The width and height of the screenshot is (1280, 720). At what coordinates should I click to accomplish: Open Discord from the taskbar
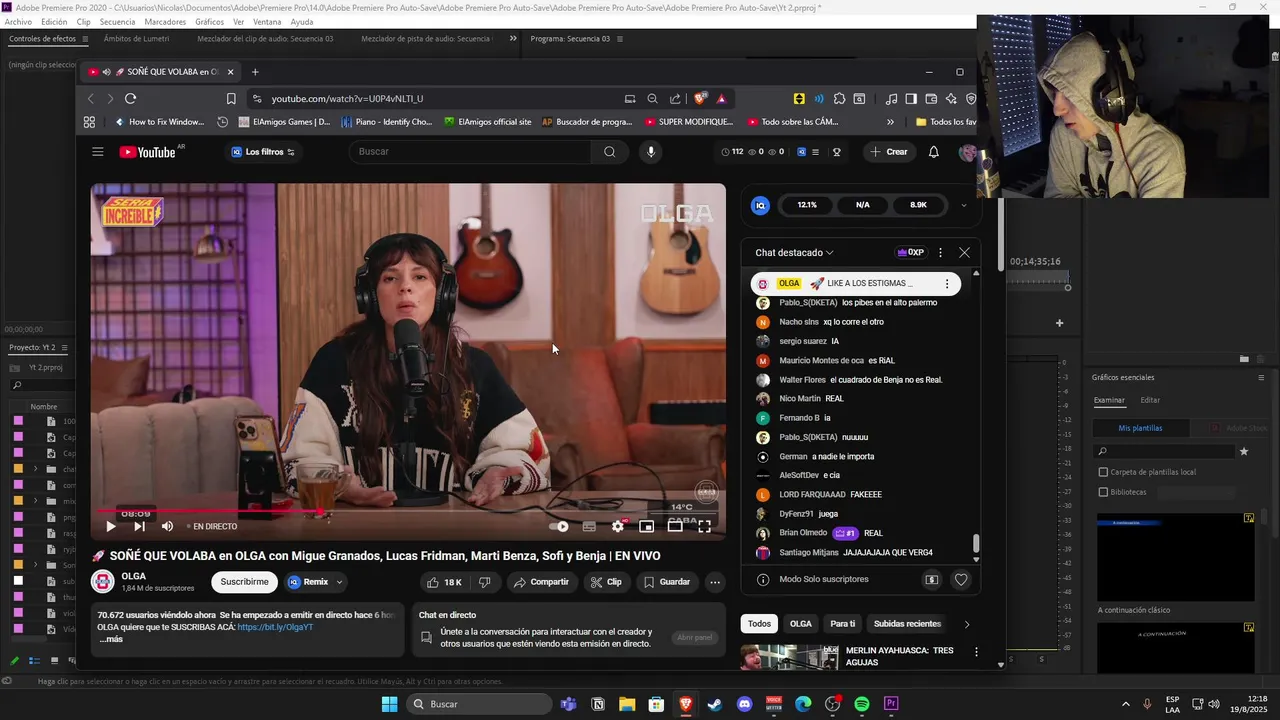click(x=744, y=704)
